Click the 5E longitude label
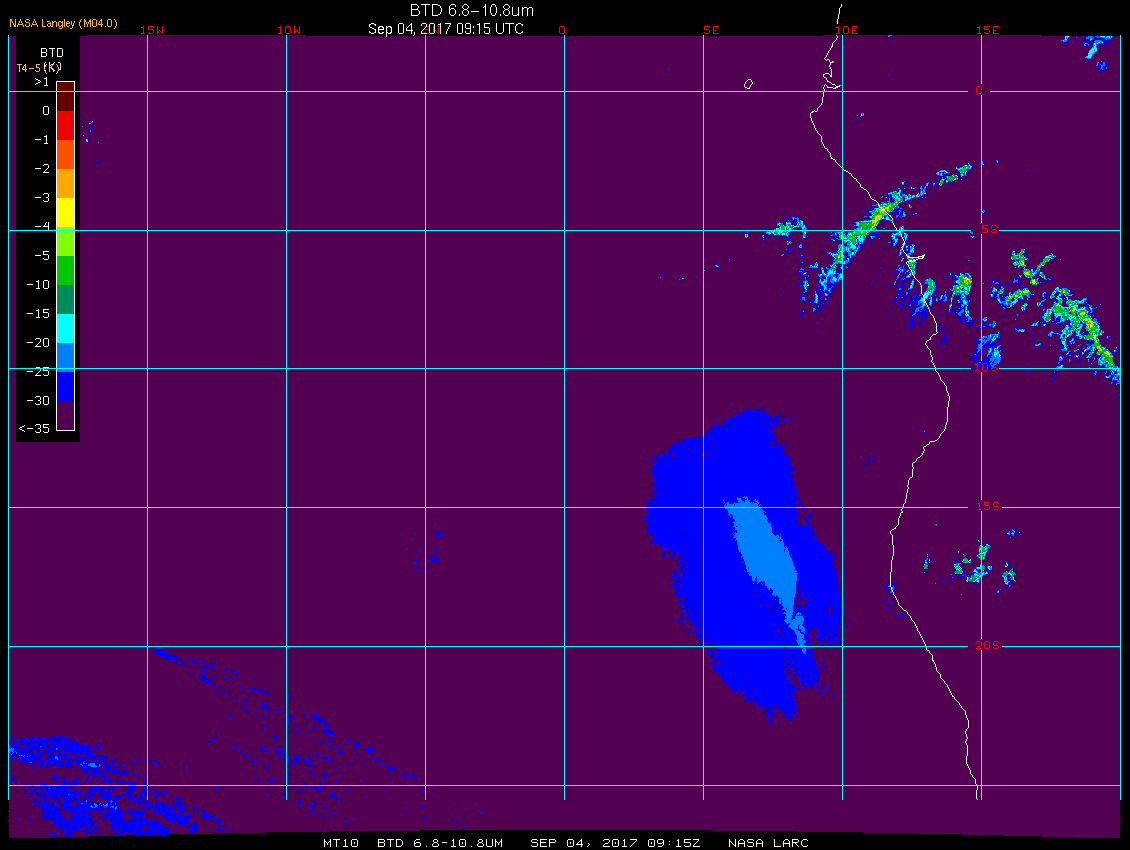Screen dimensions: 1130x850 pyautogui.click(x=711, y=30)
